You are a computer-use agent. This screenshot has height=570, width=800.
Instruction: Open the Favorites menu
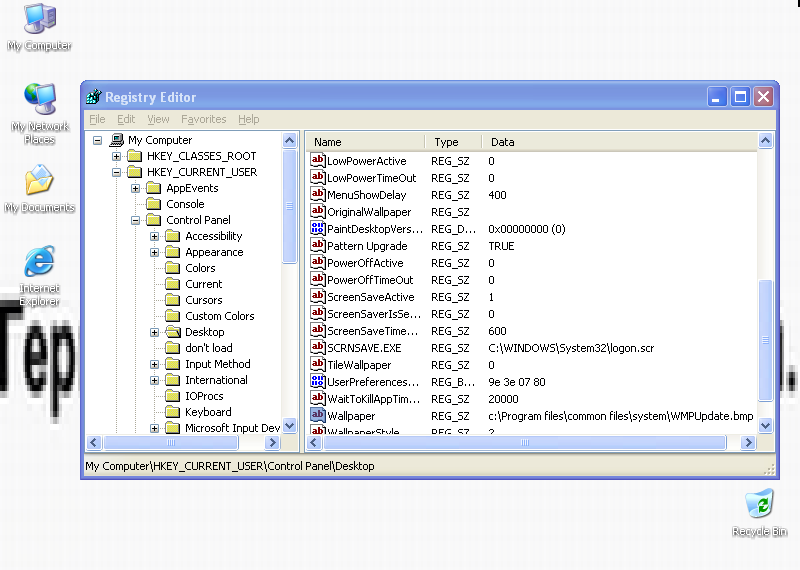(204, 119)
